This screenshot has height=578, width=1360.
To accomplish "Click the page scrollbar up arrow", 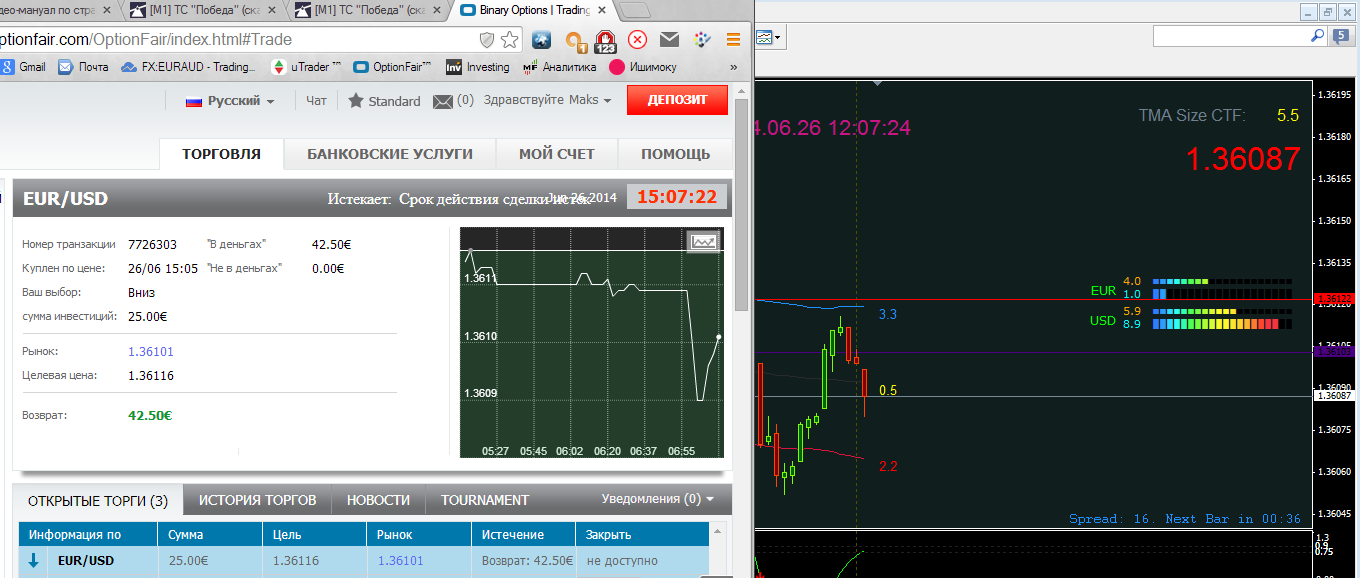I will pos(741,91).
